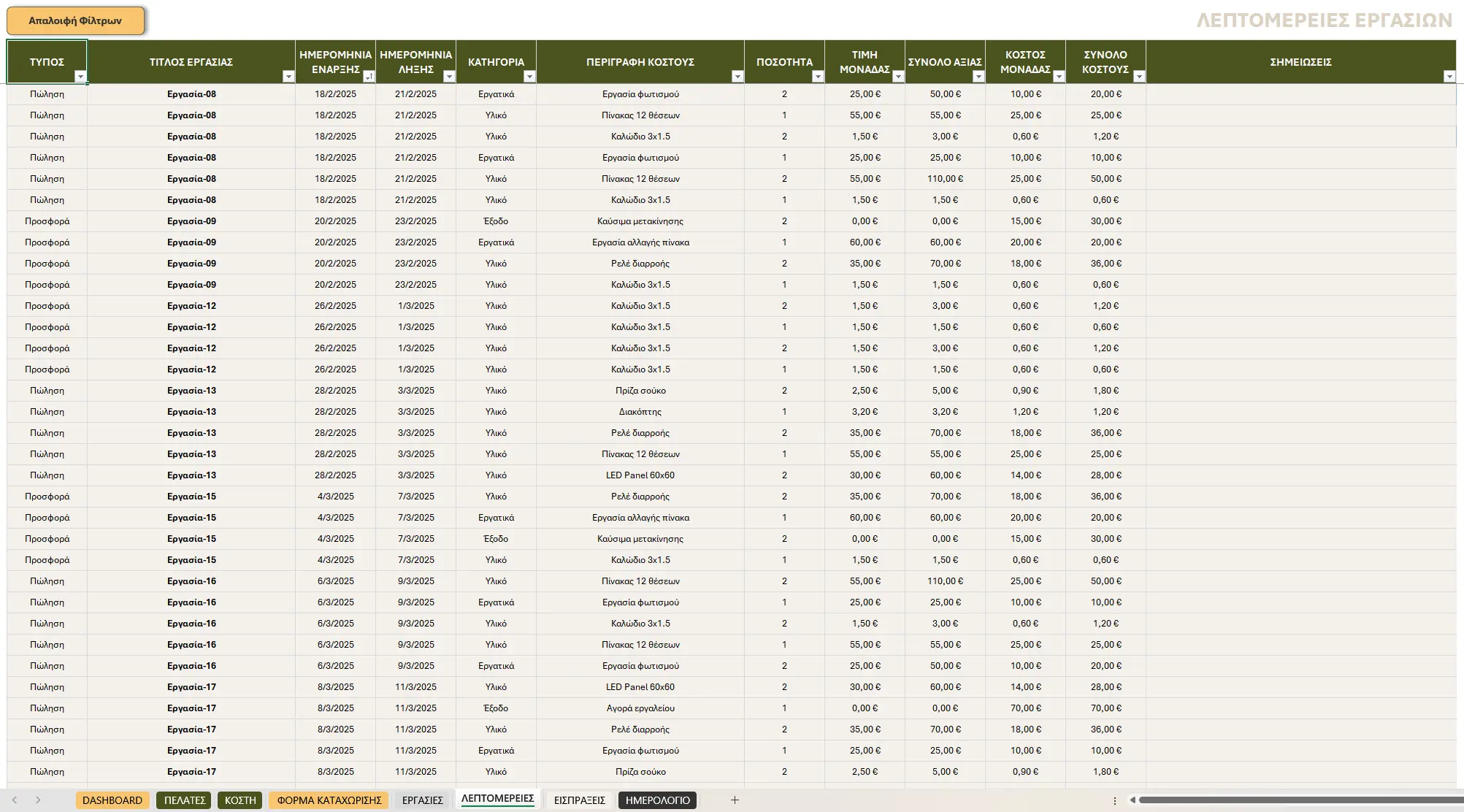1464x812 pixels.
Task: Open the ΤΥΠΟΣ column filter dropdown
Action: pyautogui.click(x=80, y=77)
